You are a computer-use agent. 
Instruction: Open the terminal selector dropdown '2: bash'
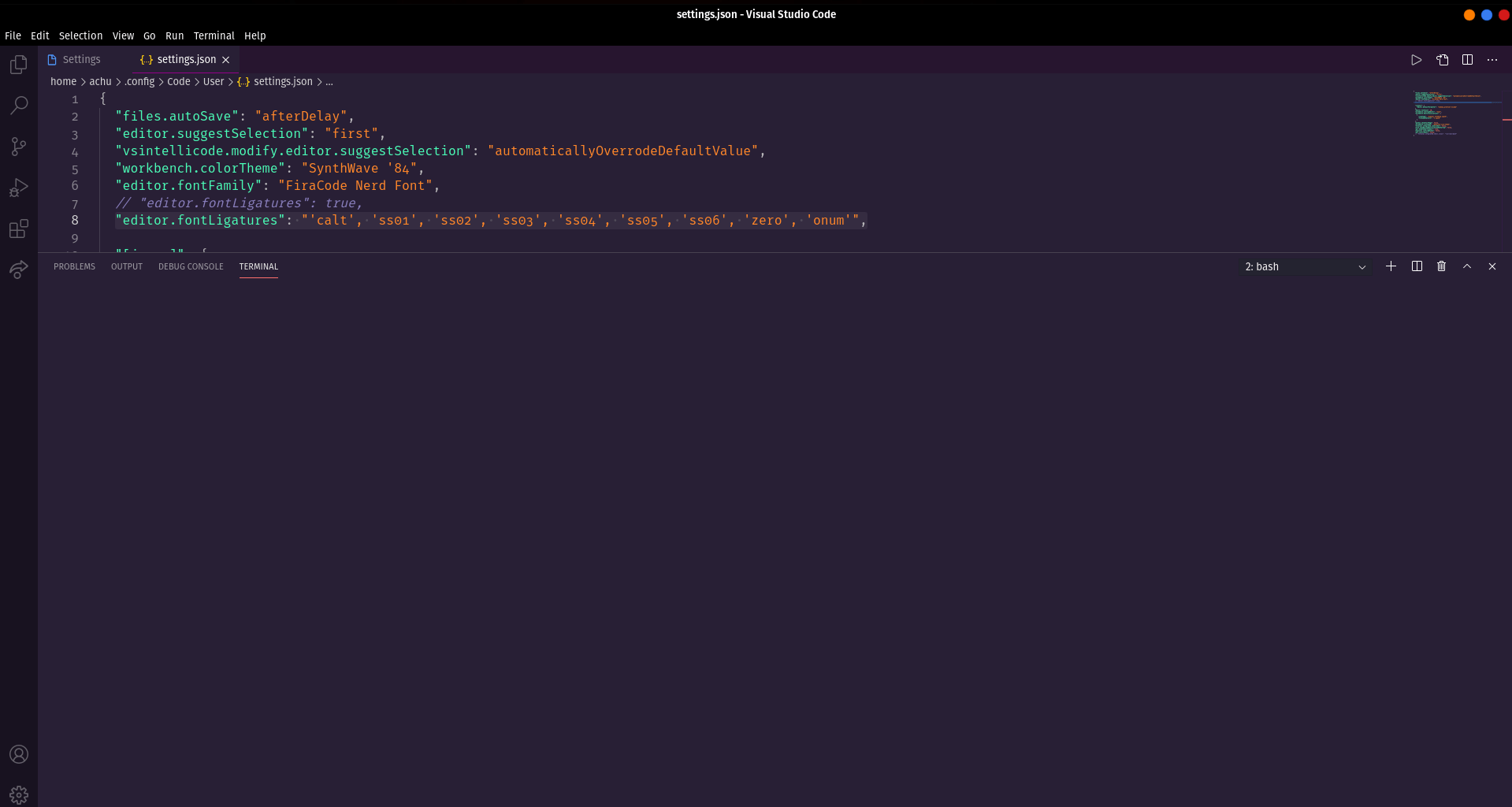tap(1305, 267)
